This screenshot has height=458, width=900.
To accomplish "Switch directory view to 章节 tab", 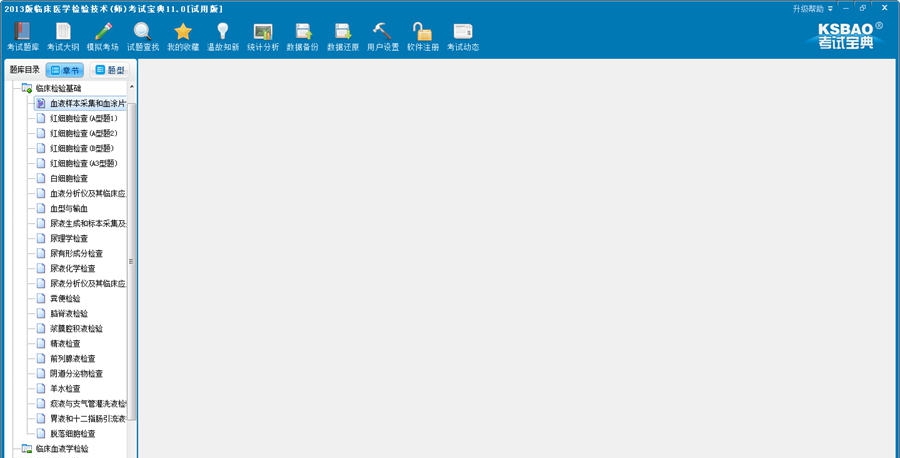I will tap(64, 71).
